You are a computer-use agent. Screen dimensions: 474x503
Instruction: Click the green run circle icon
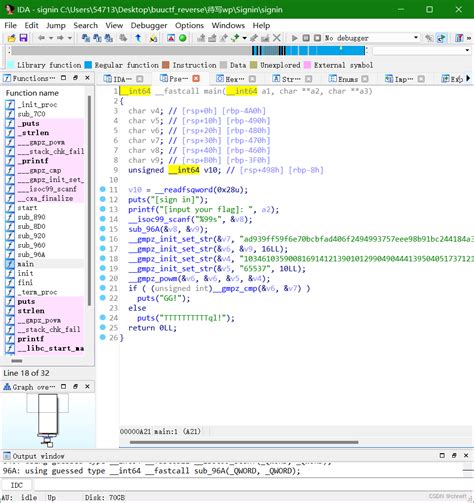(183, 38)
